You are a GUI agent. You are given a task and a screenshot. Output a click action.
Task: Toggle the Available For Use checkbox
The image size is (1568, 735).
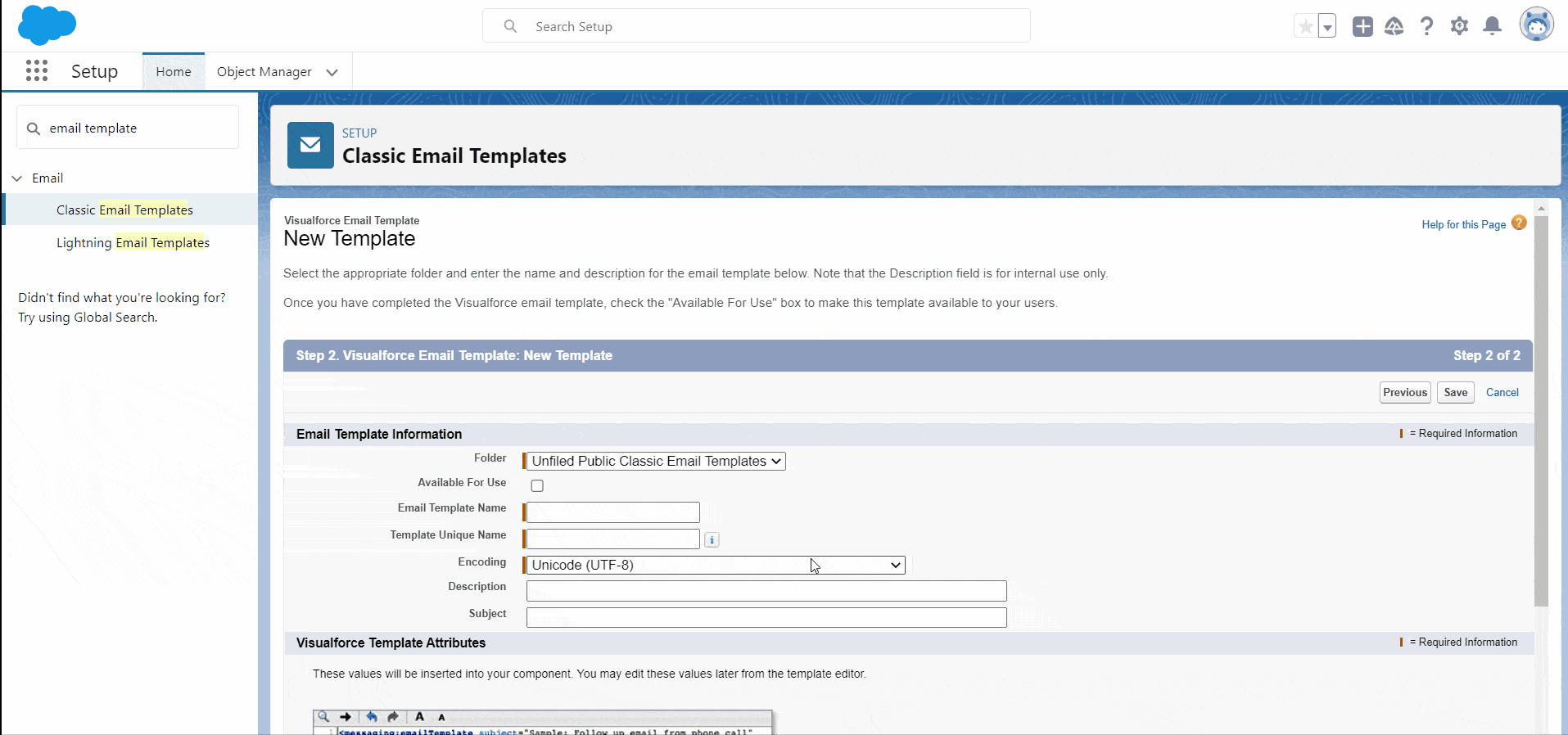pyautogui.click(x=537, y=485)
